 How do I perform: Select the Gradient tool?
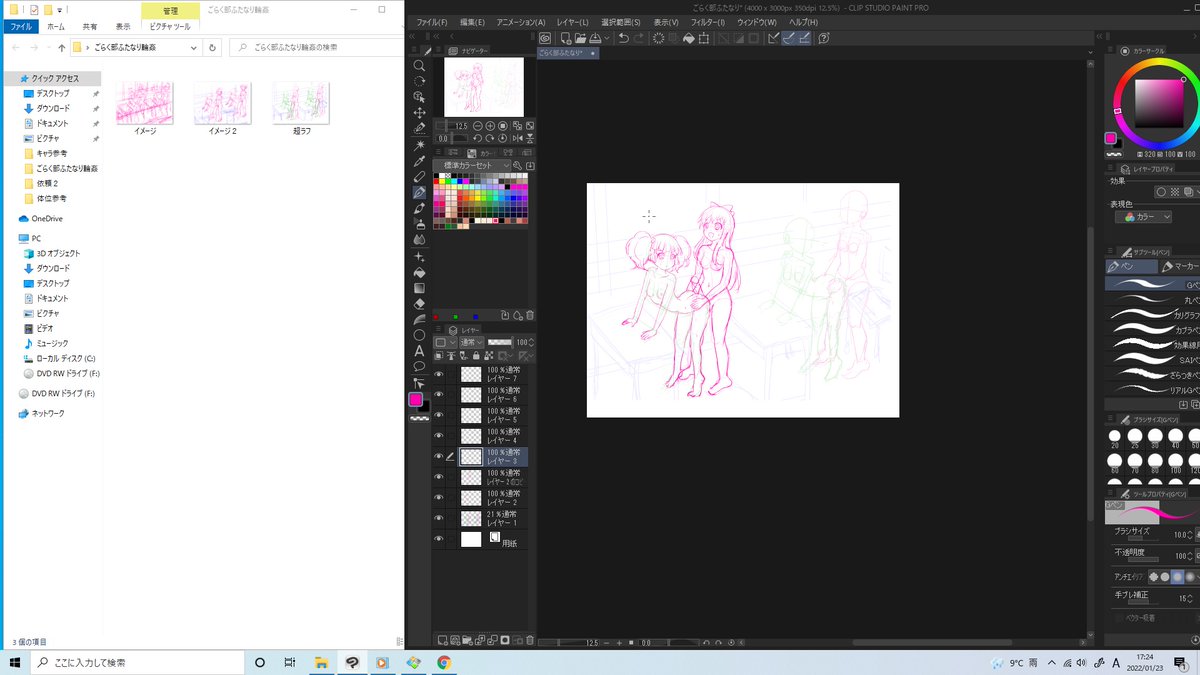click(419, 287)
